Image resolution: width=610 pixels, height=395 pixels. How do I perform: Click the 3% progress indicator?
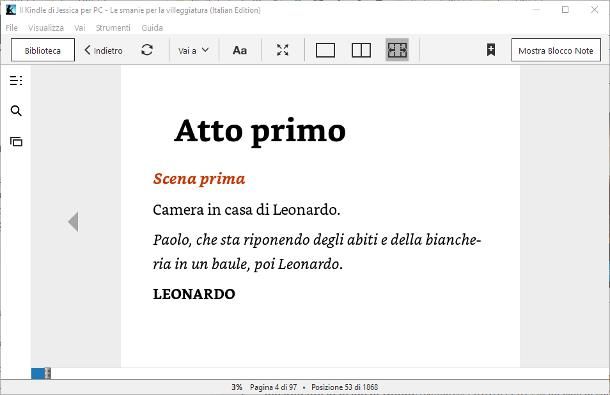237,387
